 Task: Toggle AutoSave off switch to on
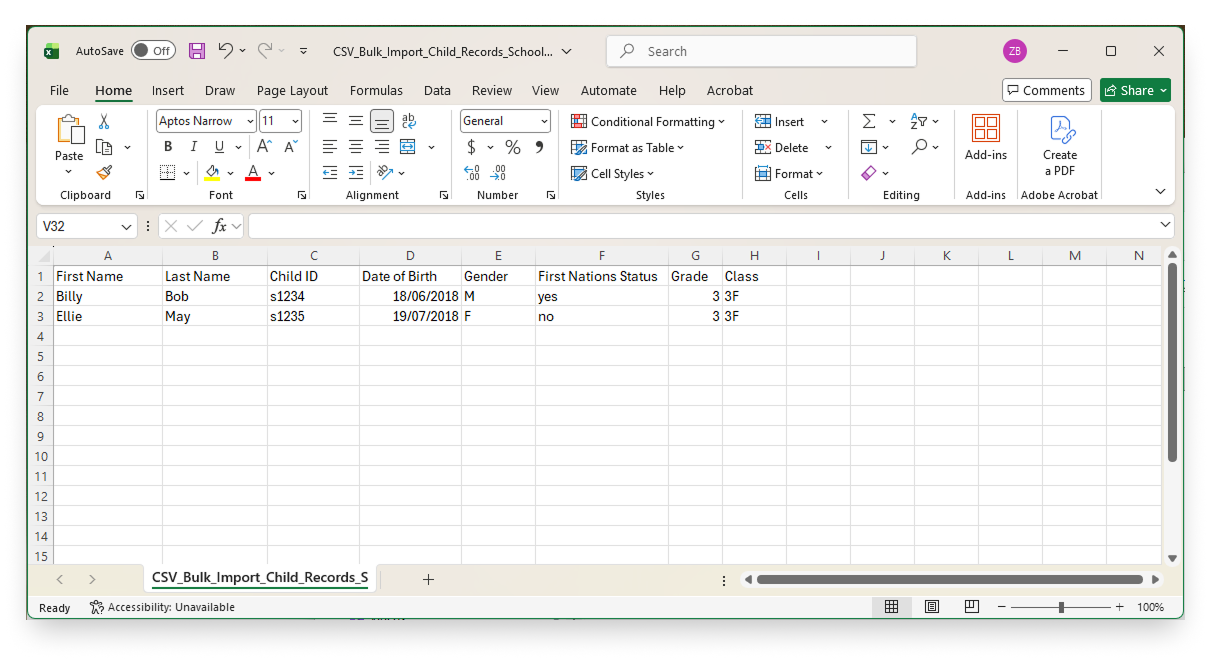click(153, 49)
